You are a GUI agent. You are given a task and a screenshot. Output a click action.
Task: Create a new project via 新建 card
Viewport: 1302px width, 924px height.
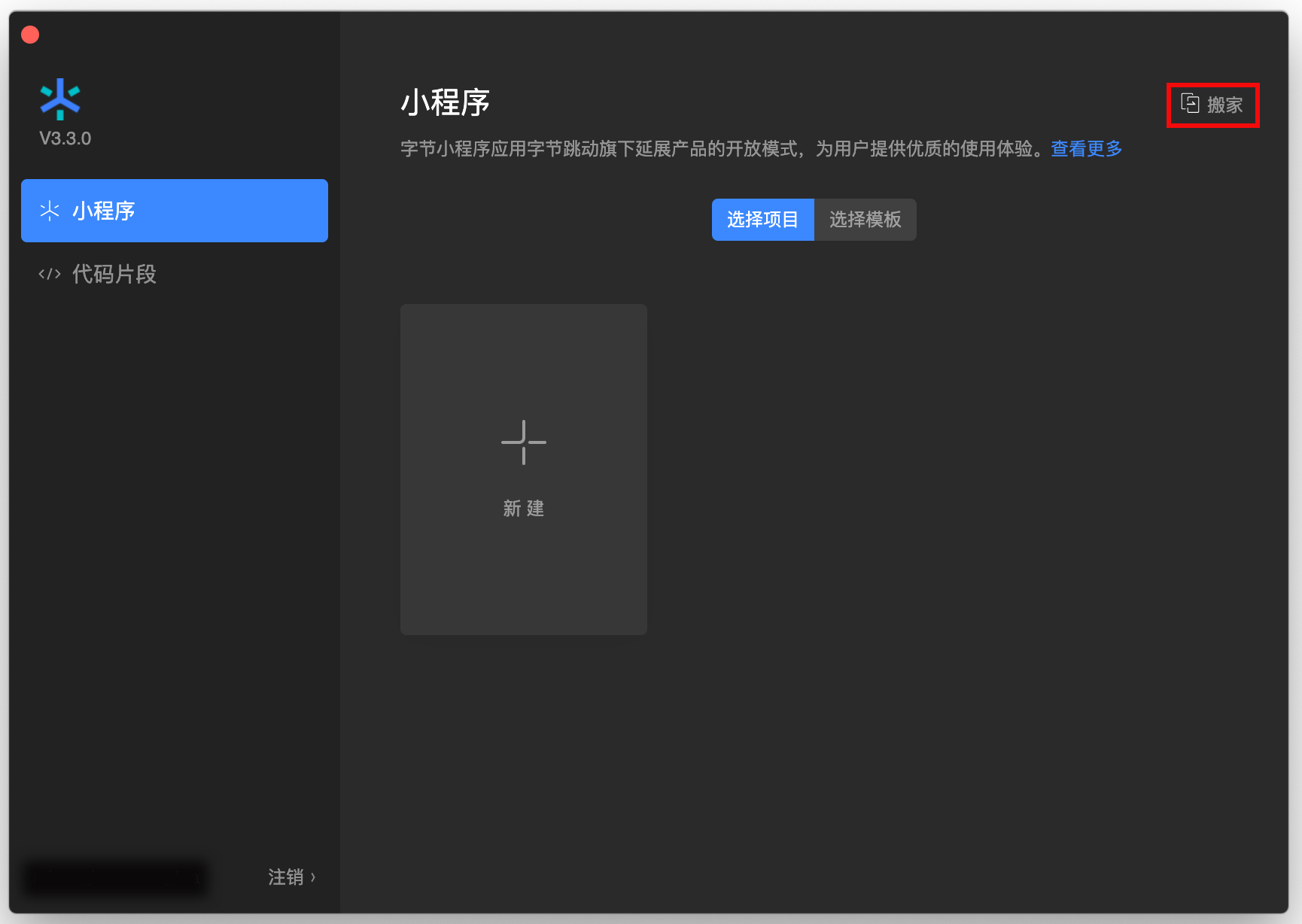tap(524, 470)
